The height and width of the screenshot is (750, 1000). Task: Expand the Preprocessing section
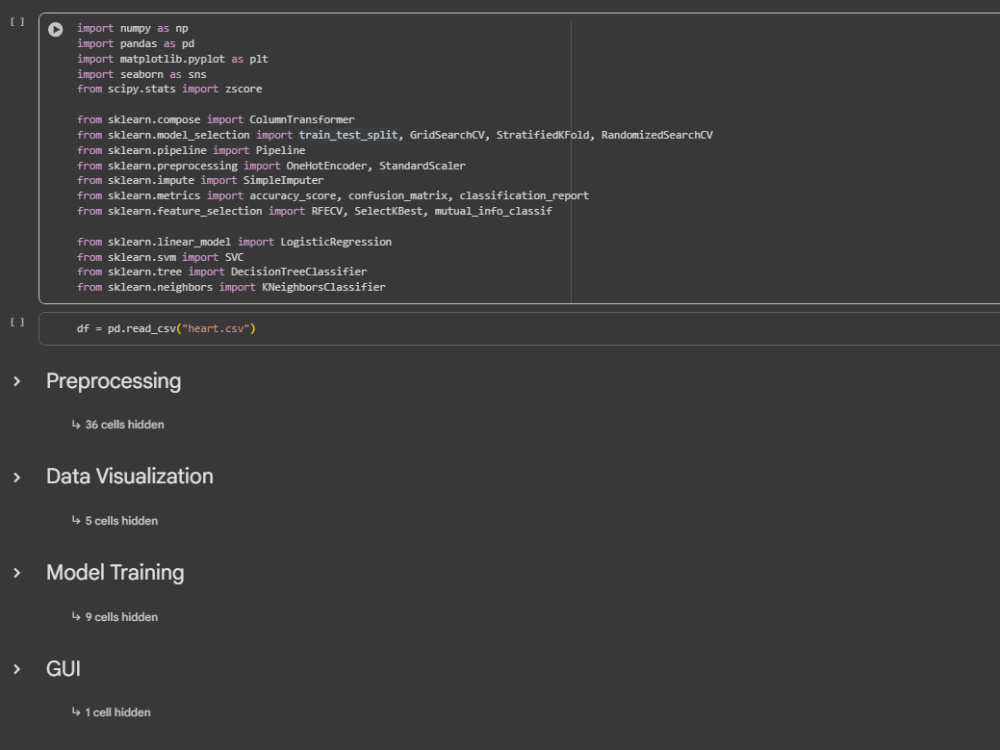[x=17, y=381]
